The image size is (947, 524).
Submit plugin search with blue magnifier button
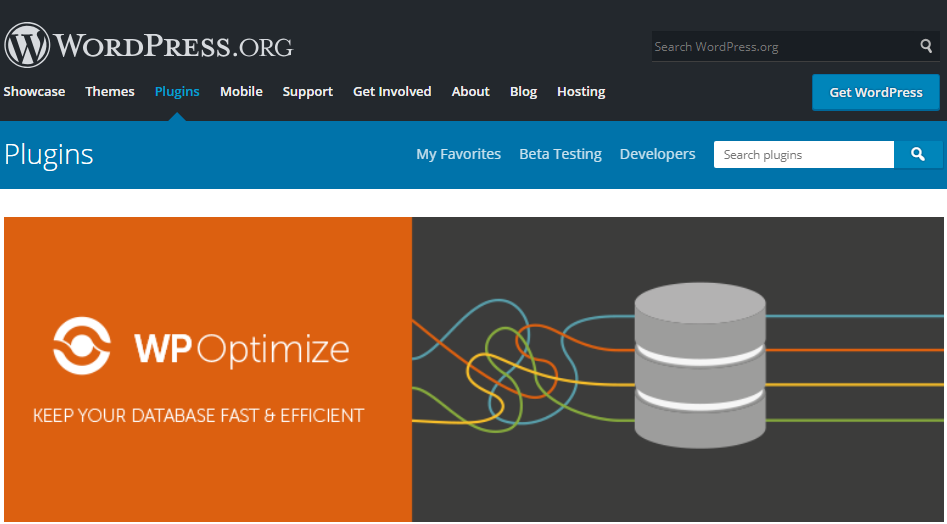[x=918, y=155]
